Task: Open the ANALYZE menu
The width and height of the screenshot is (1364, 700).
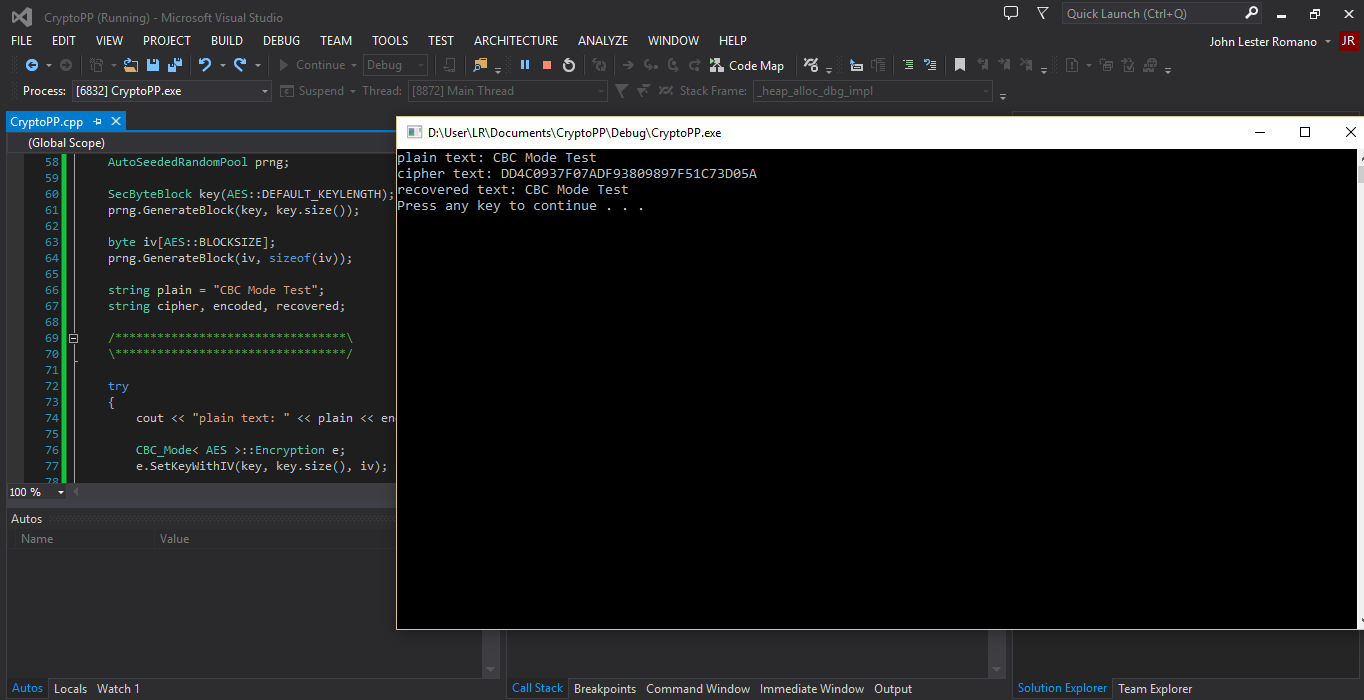Action: 603,41
